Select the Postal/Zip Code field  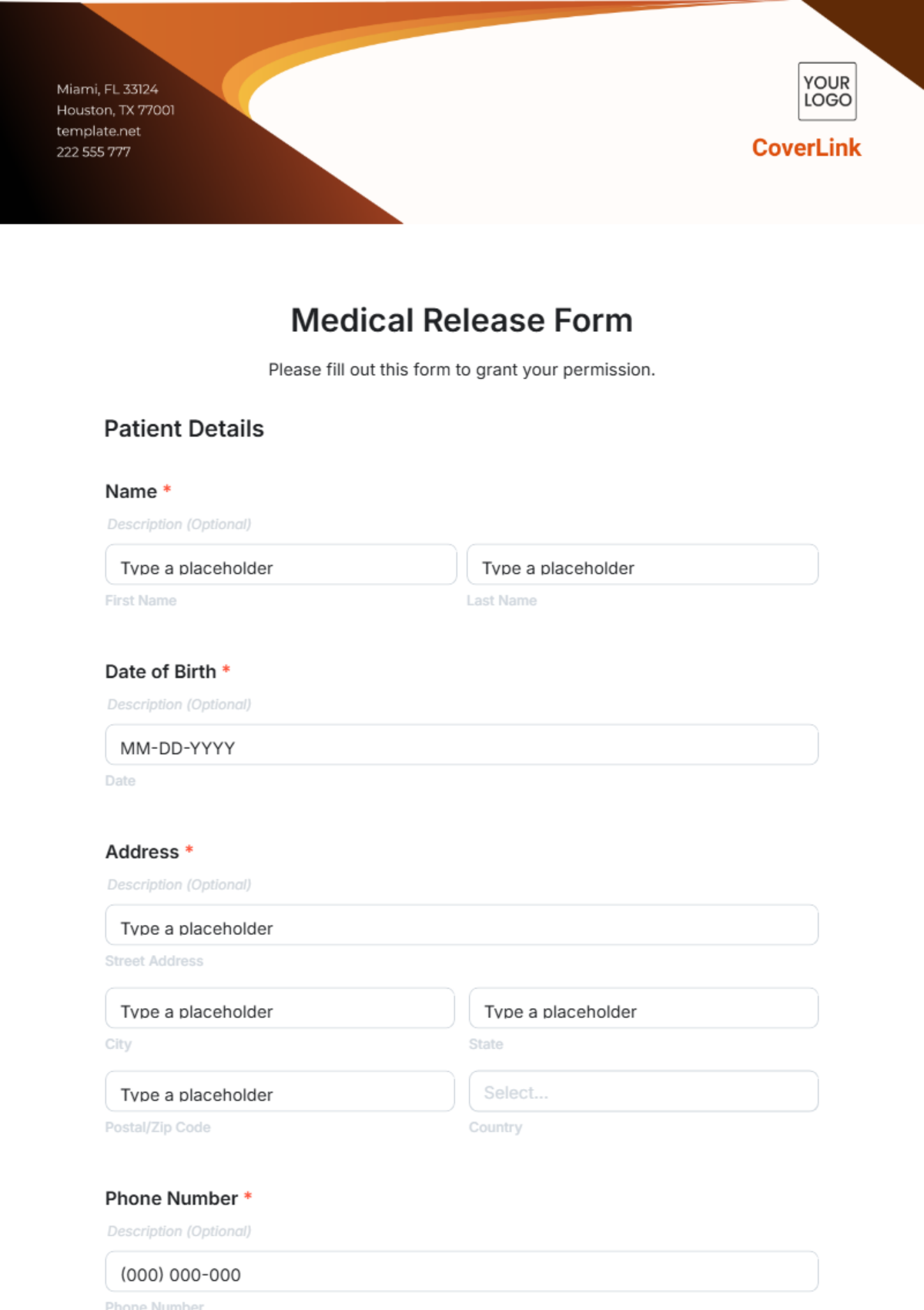coord(280,1092)
